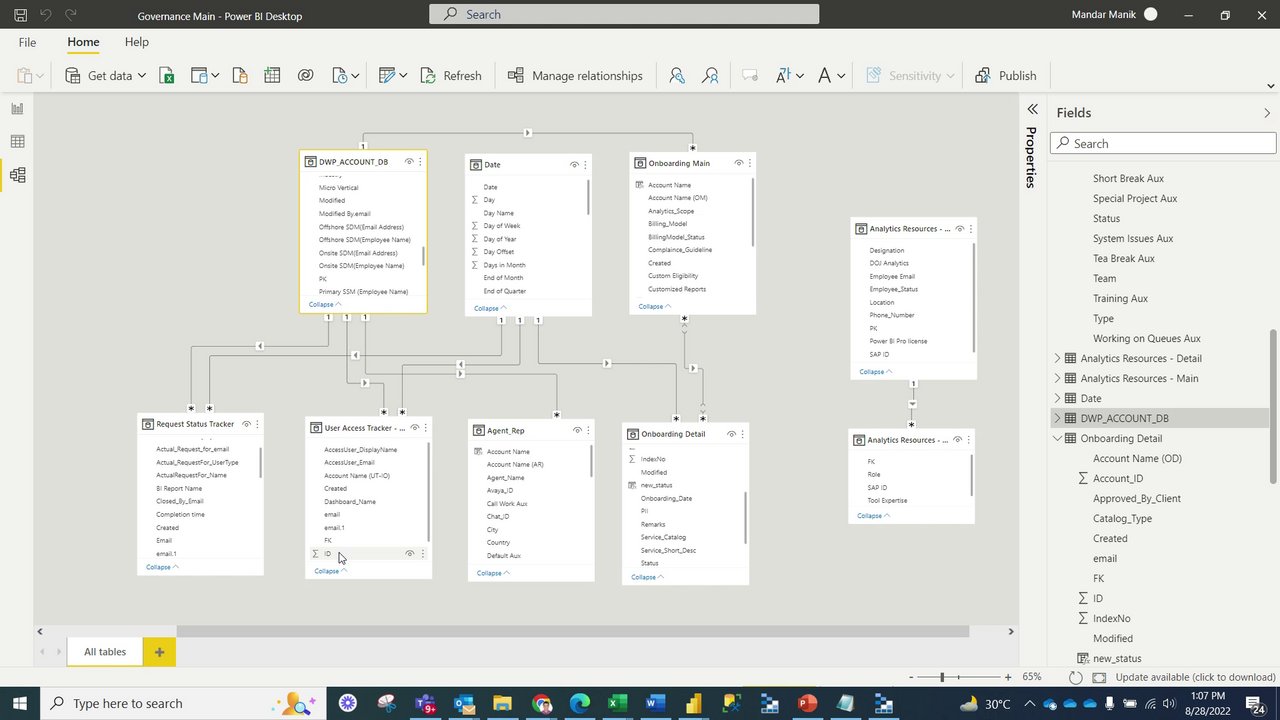The image size is (1280, 720).
Task: Toggle visibility of Onboarding Main table
Action: pos(739,163)
